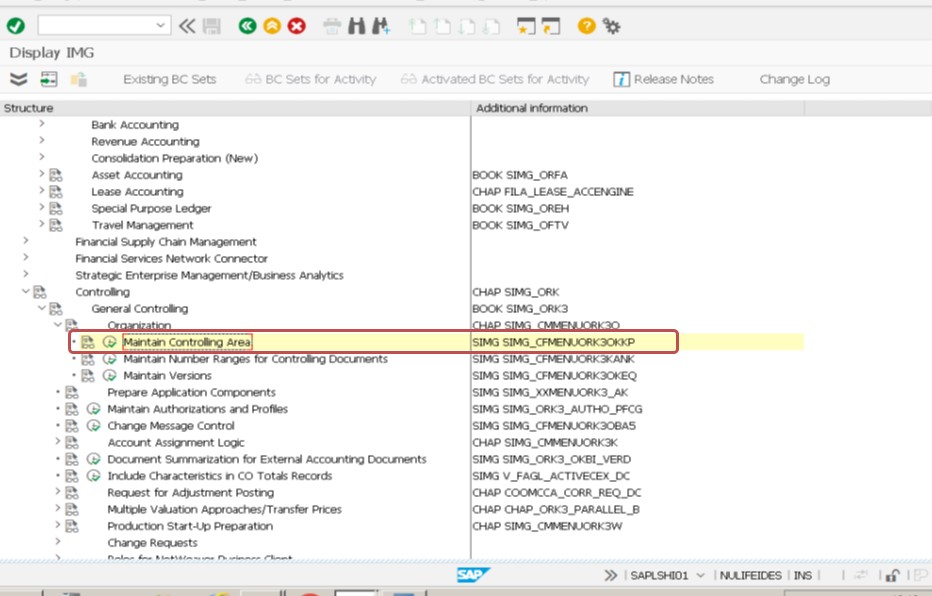Expand the Bank Accounting node
Image resolution: width=932 pixels, height=596 pixels.
42,124
